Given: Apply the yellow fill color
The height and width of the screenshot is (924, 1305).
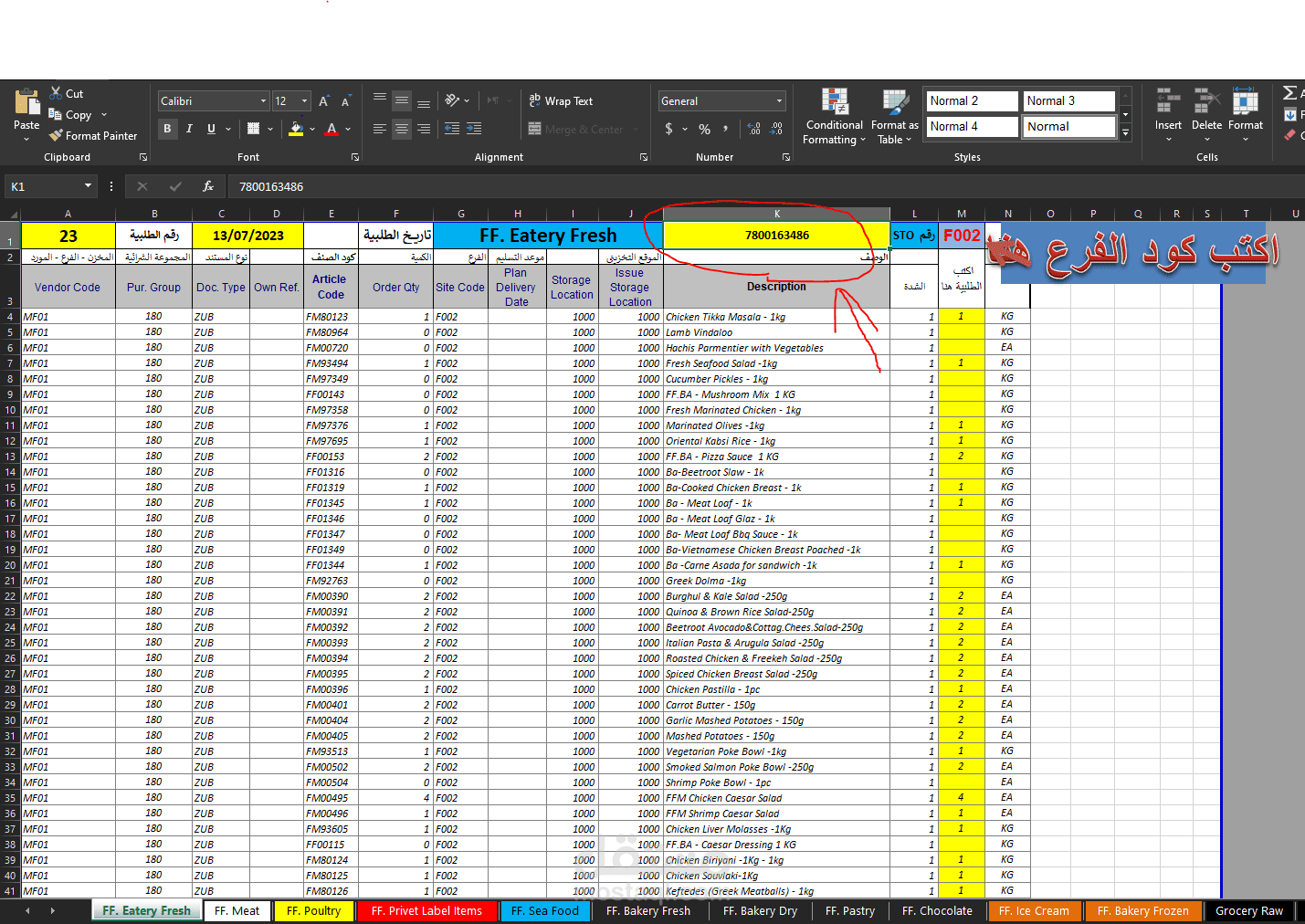Looking at the screenshot, I should tap(296, 129).
